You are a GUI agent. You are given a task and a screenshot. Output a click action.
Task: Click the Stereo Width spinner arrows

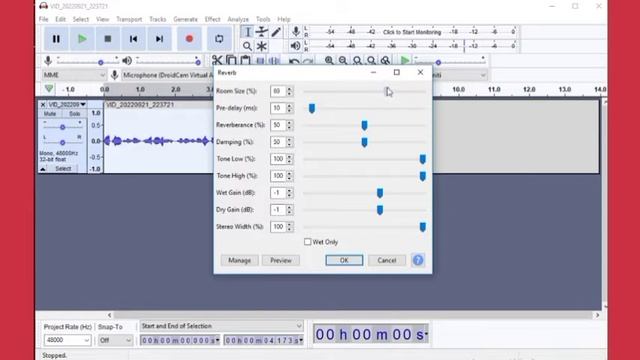point(289,227)
